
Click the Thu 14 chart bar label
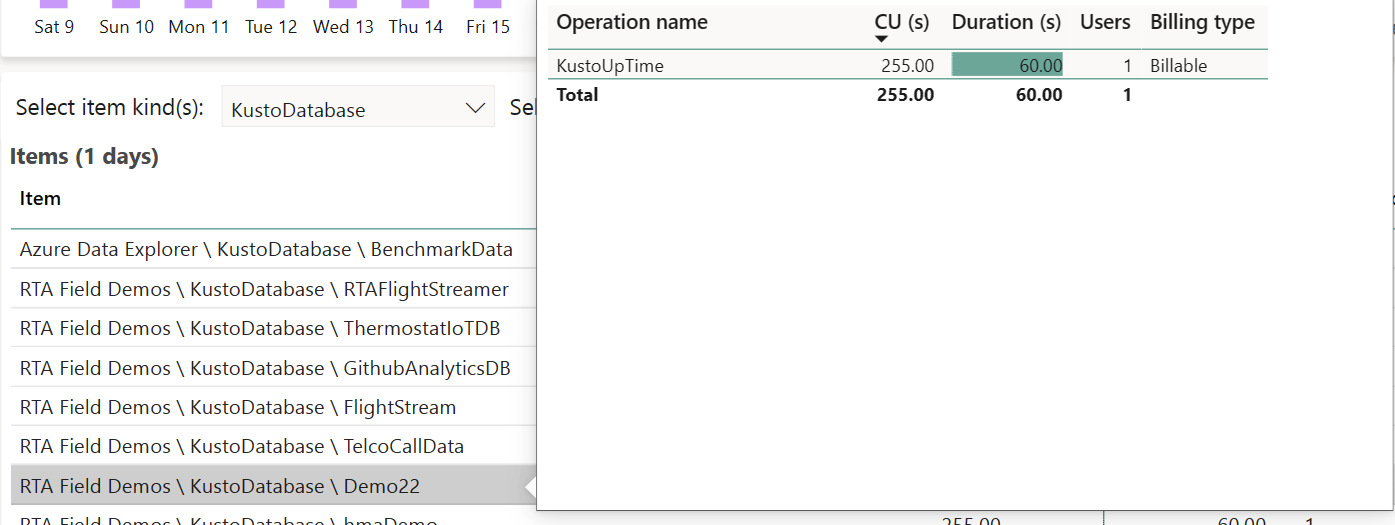416,27
